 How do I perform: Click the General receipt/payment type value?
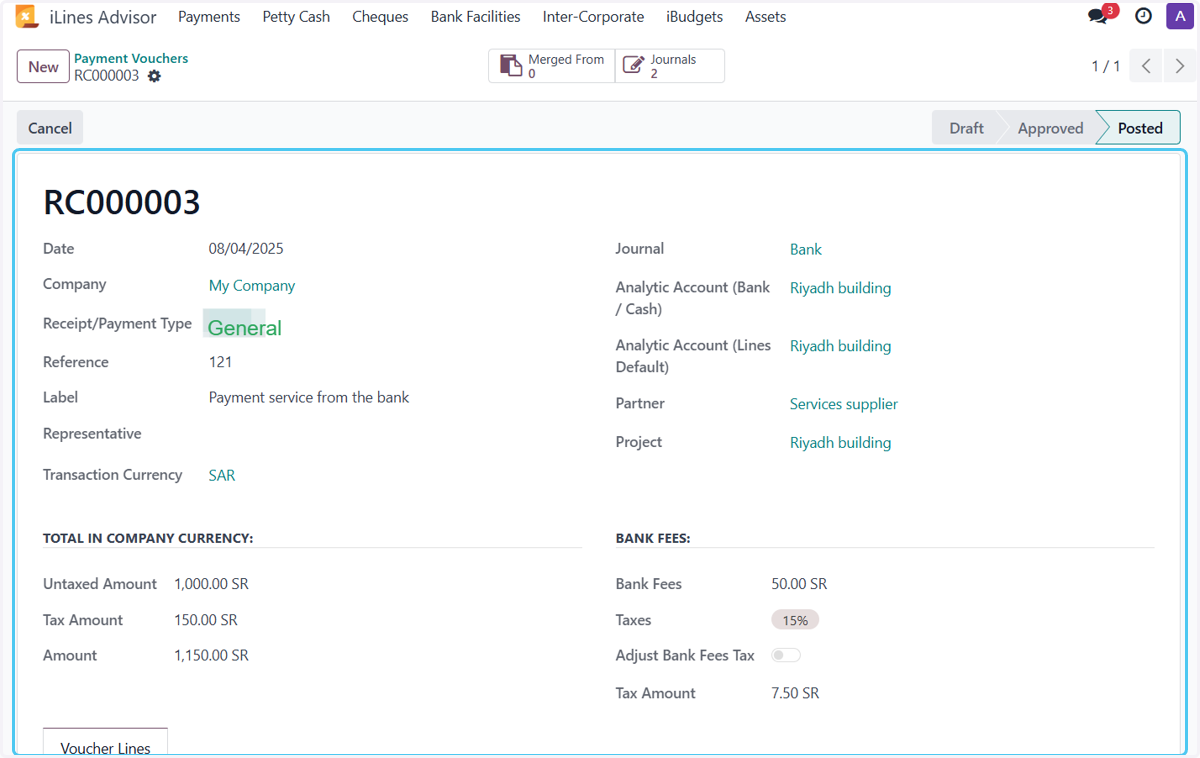(245, 328)
